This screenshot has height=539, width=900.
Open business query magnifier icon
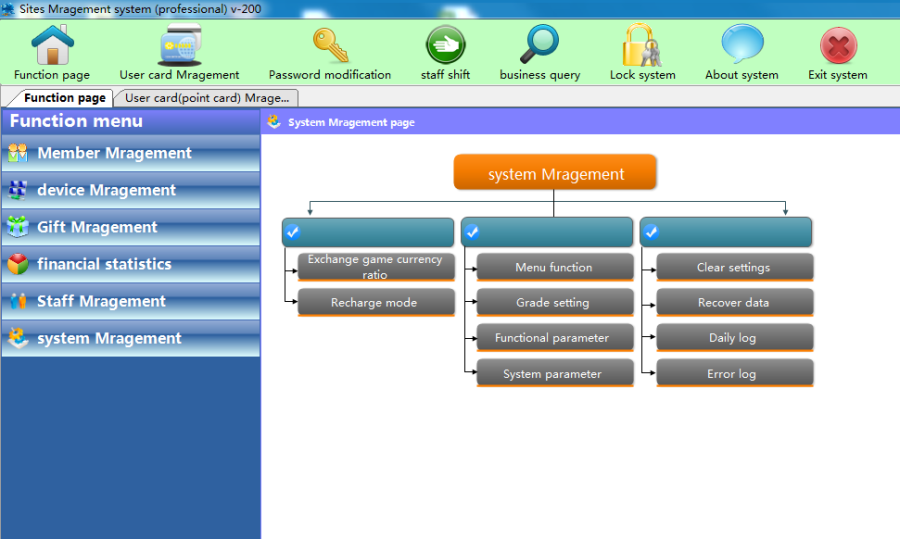pyautogui.click(x=540, y=44)
